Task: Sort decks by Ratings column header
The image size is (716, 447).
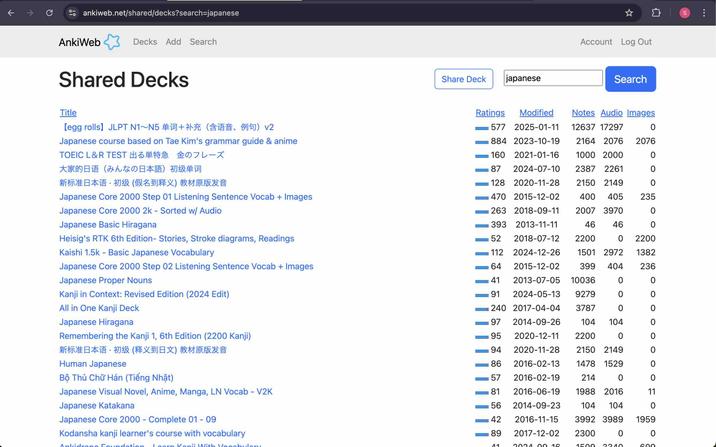Action: (x=490, y=113)
